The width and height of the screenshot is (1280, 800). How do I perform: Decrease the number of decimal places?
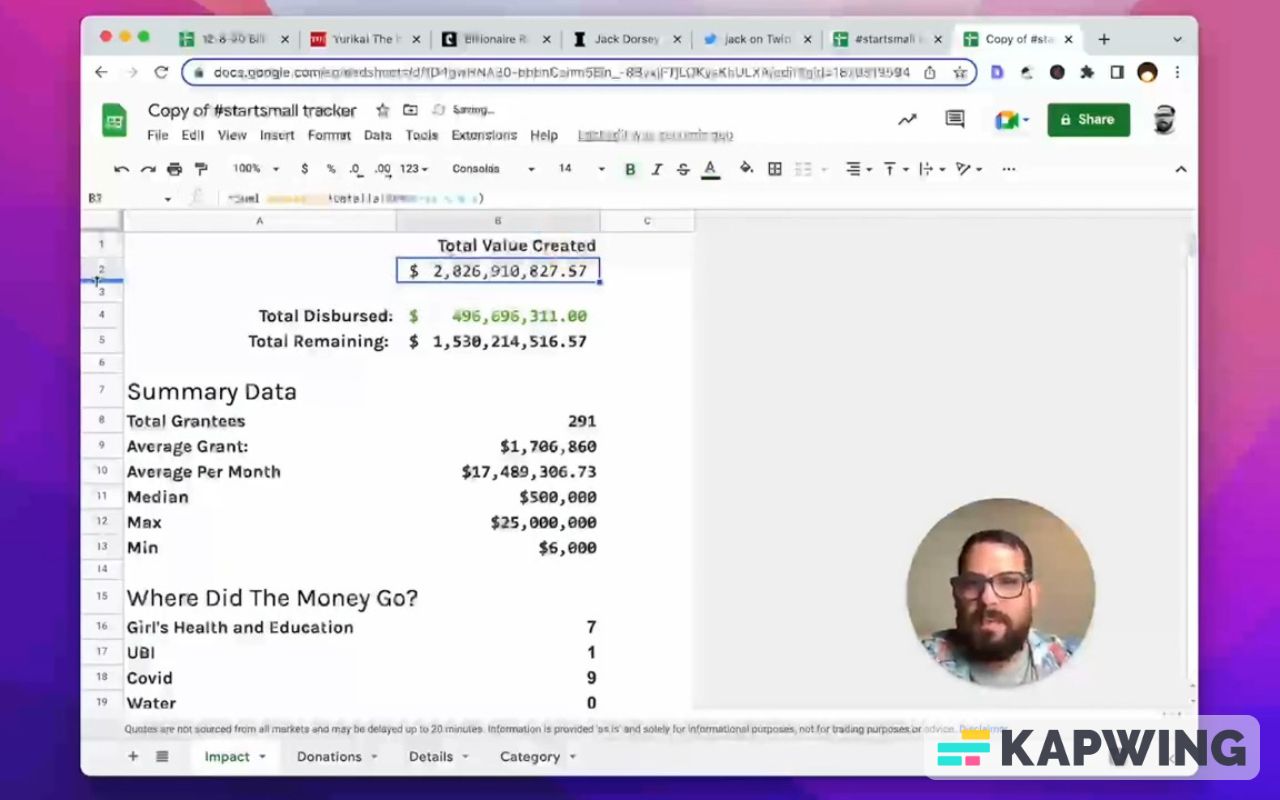pyautogui.click(x=356, y=169)
